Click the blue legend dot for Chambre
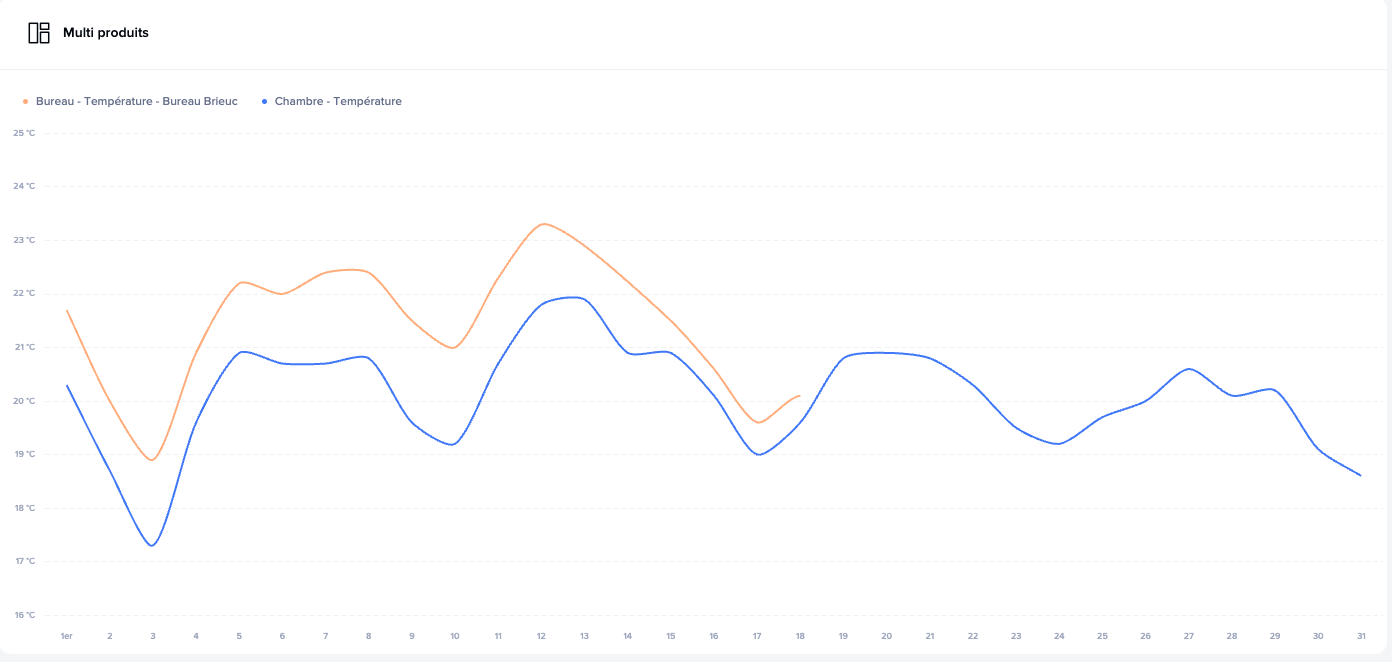The image size is (1392, 662). 265,101
